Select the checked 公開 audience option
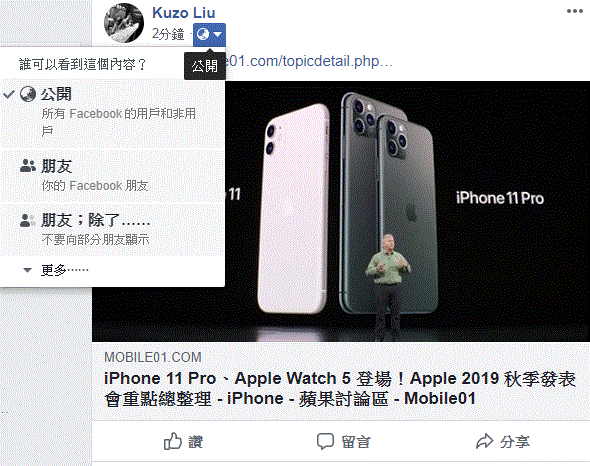The image size is (590, 466). point(113,113)
